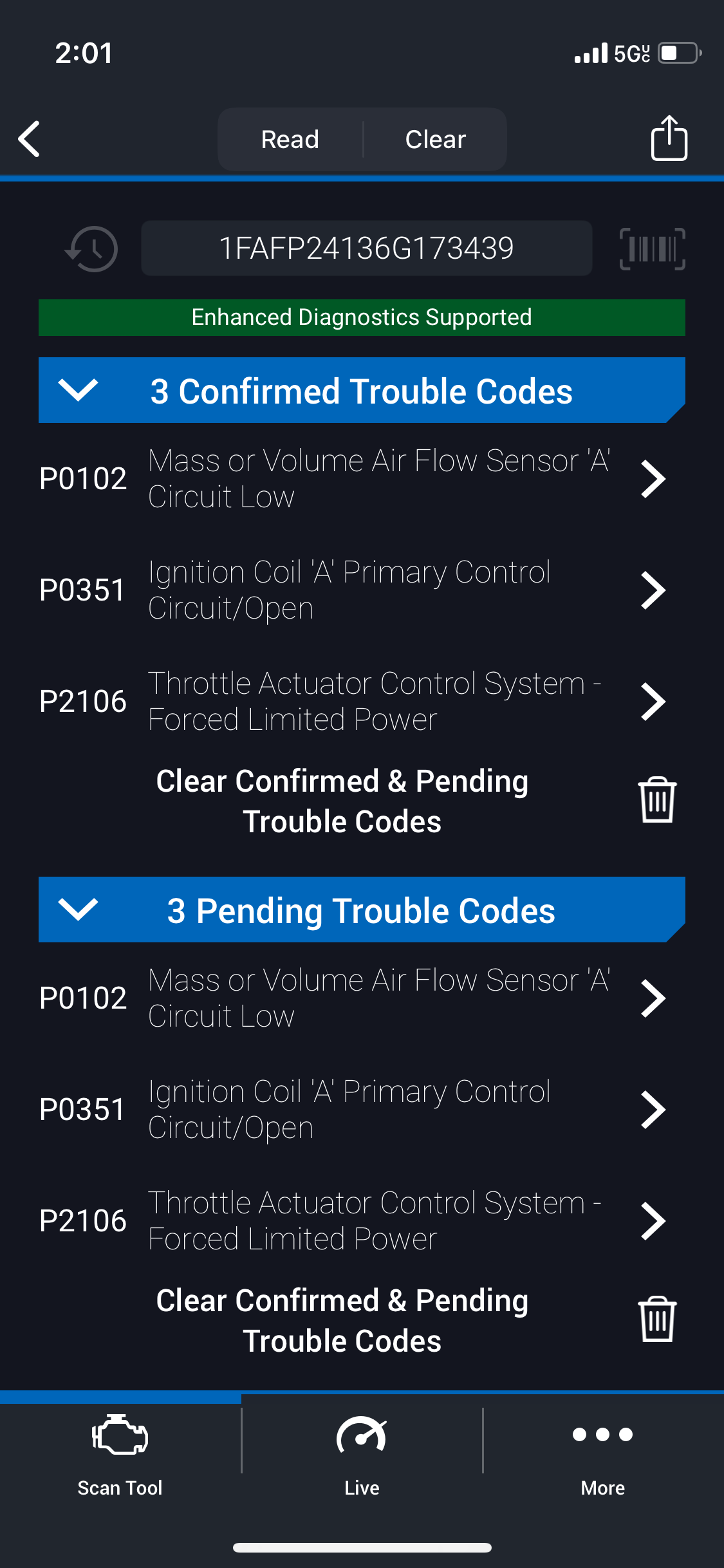
Task: Tap the share icon in header
Action: (x=669, y=138)
